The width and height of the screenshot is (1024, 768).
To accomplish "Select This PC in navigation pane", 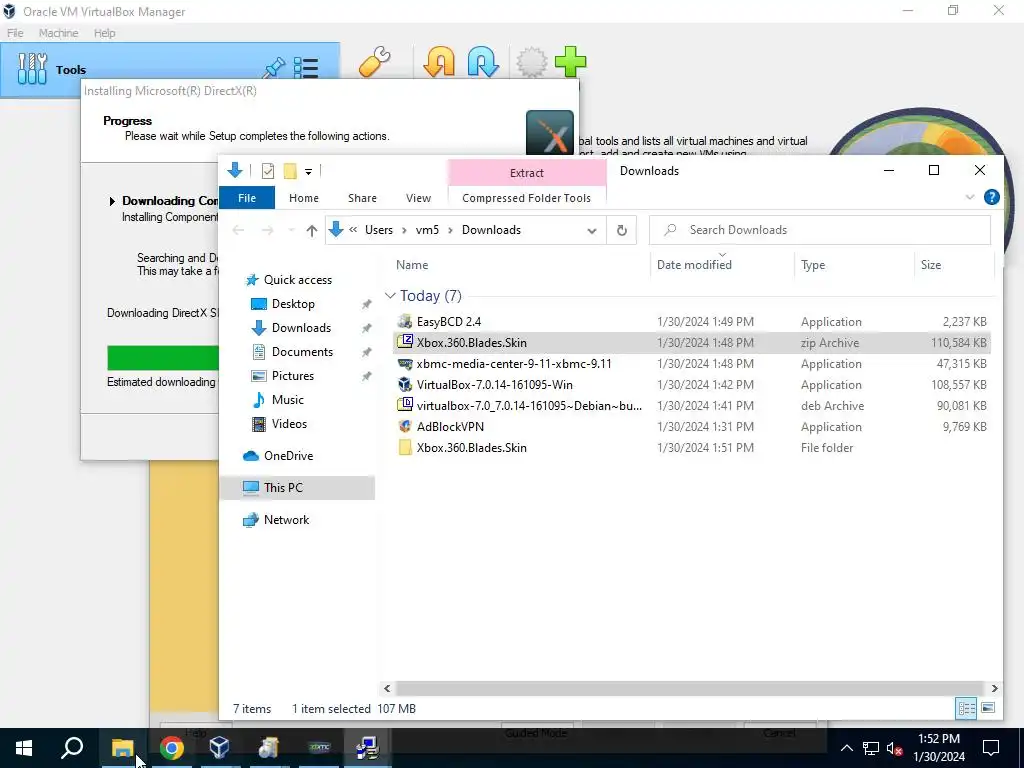I will (298, 488).
